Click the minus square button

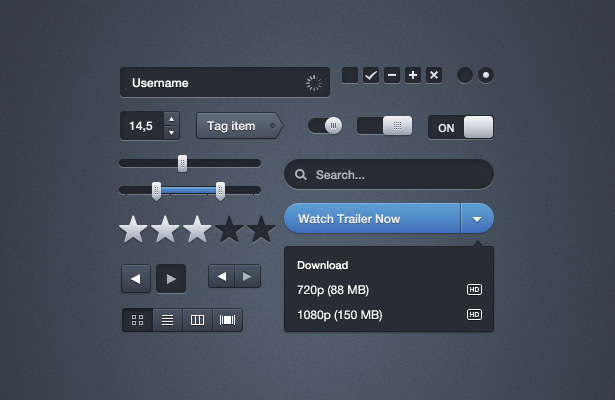point(392,75)
